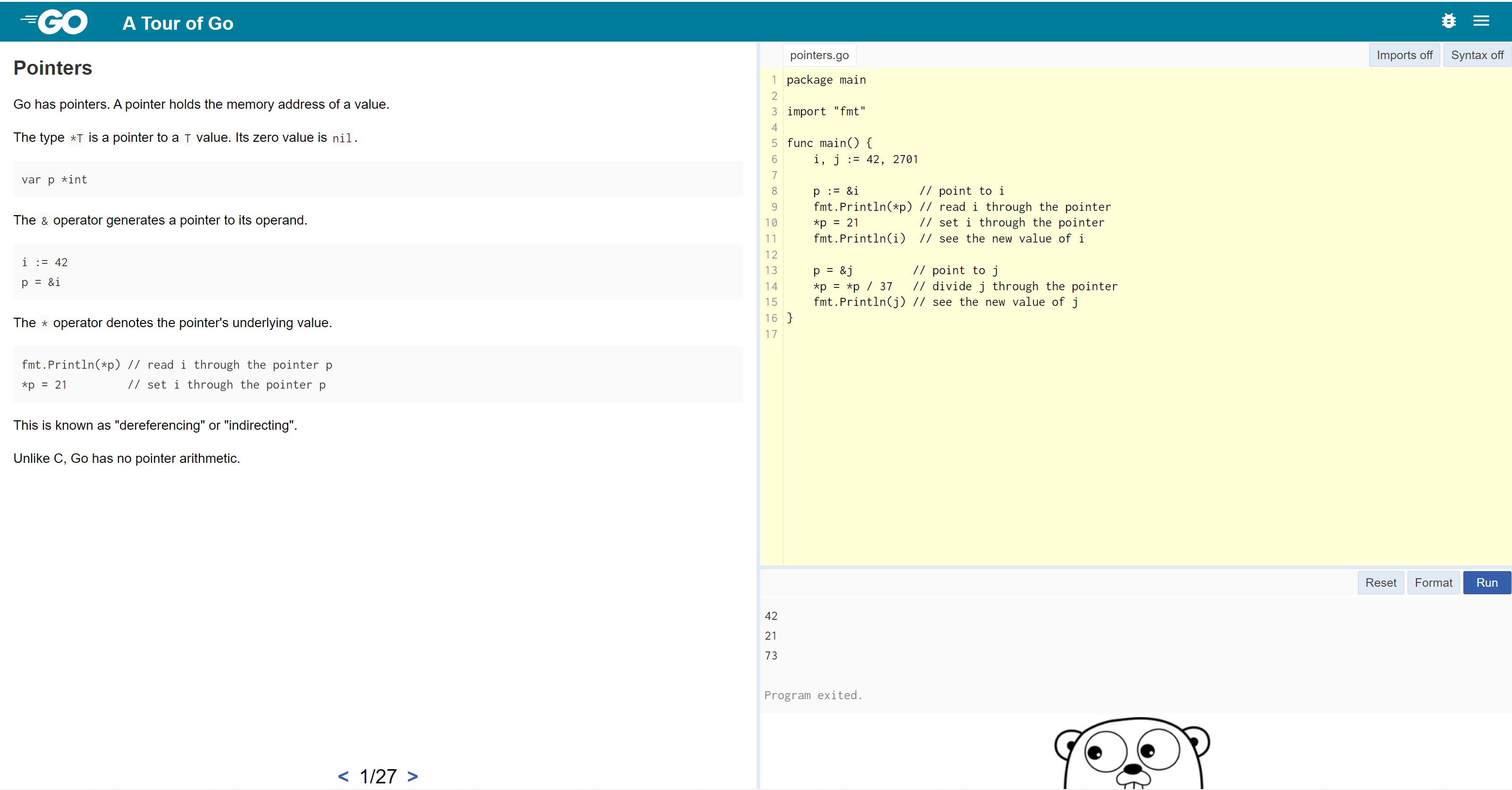Open the 1/27 page number indicator
This screenshot has width=1512, height=790.
coord(378,776)
